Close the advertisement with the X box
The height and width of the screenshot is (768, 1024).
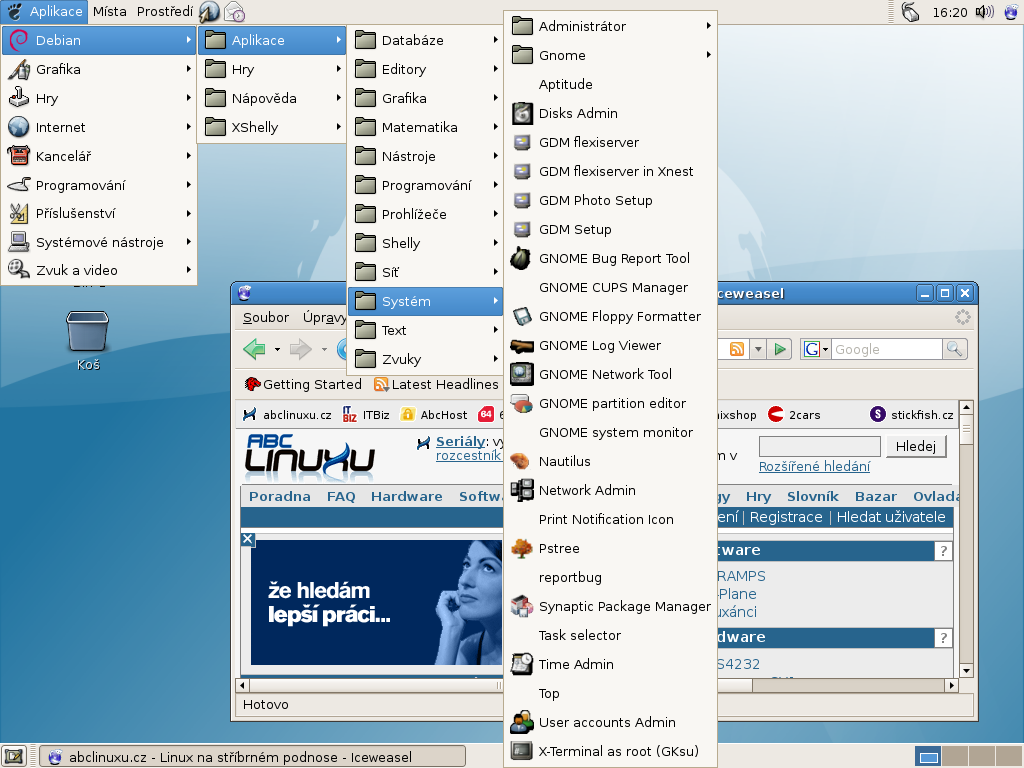coord(248,539)
